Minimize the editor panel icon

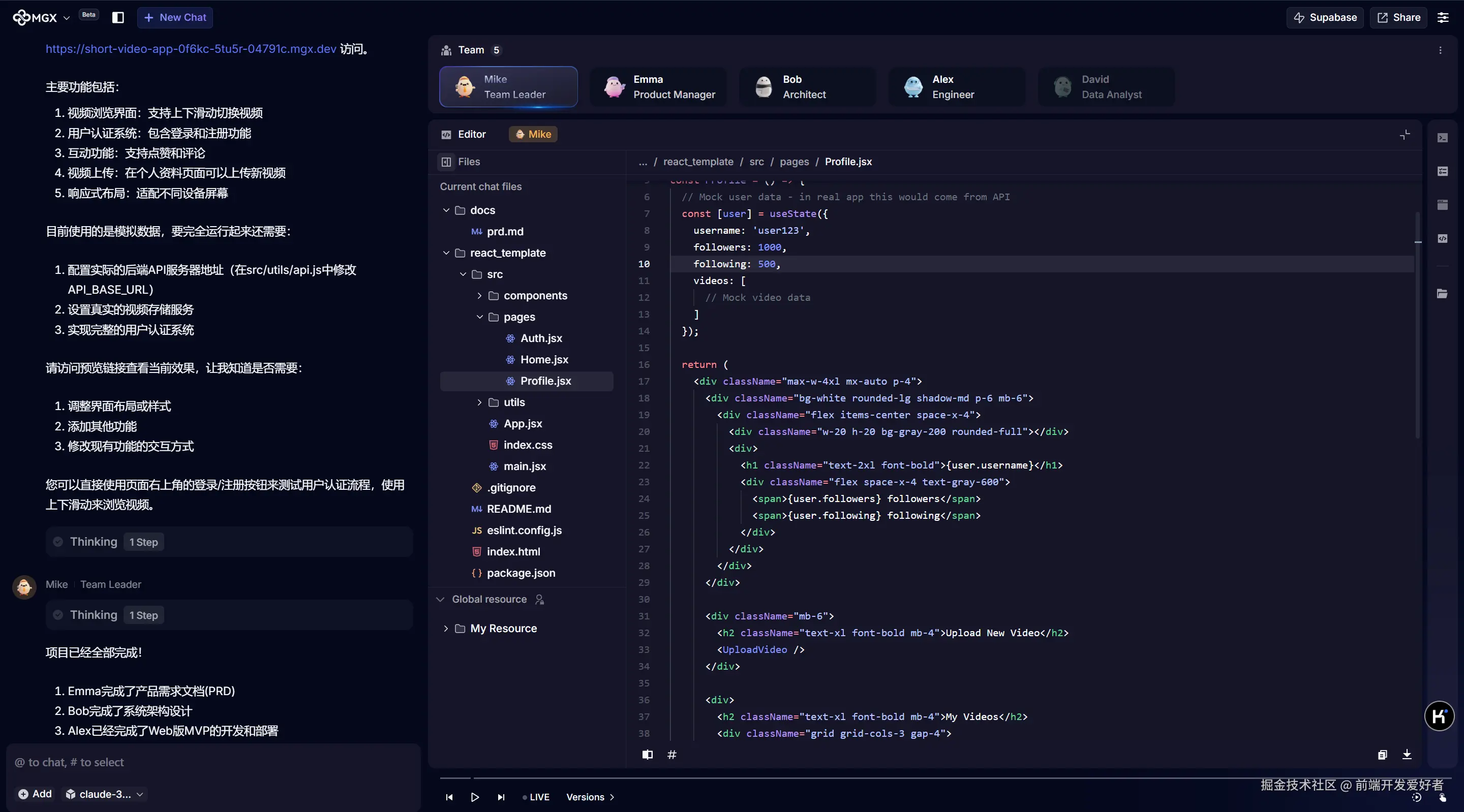(1405, 135)
